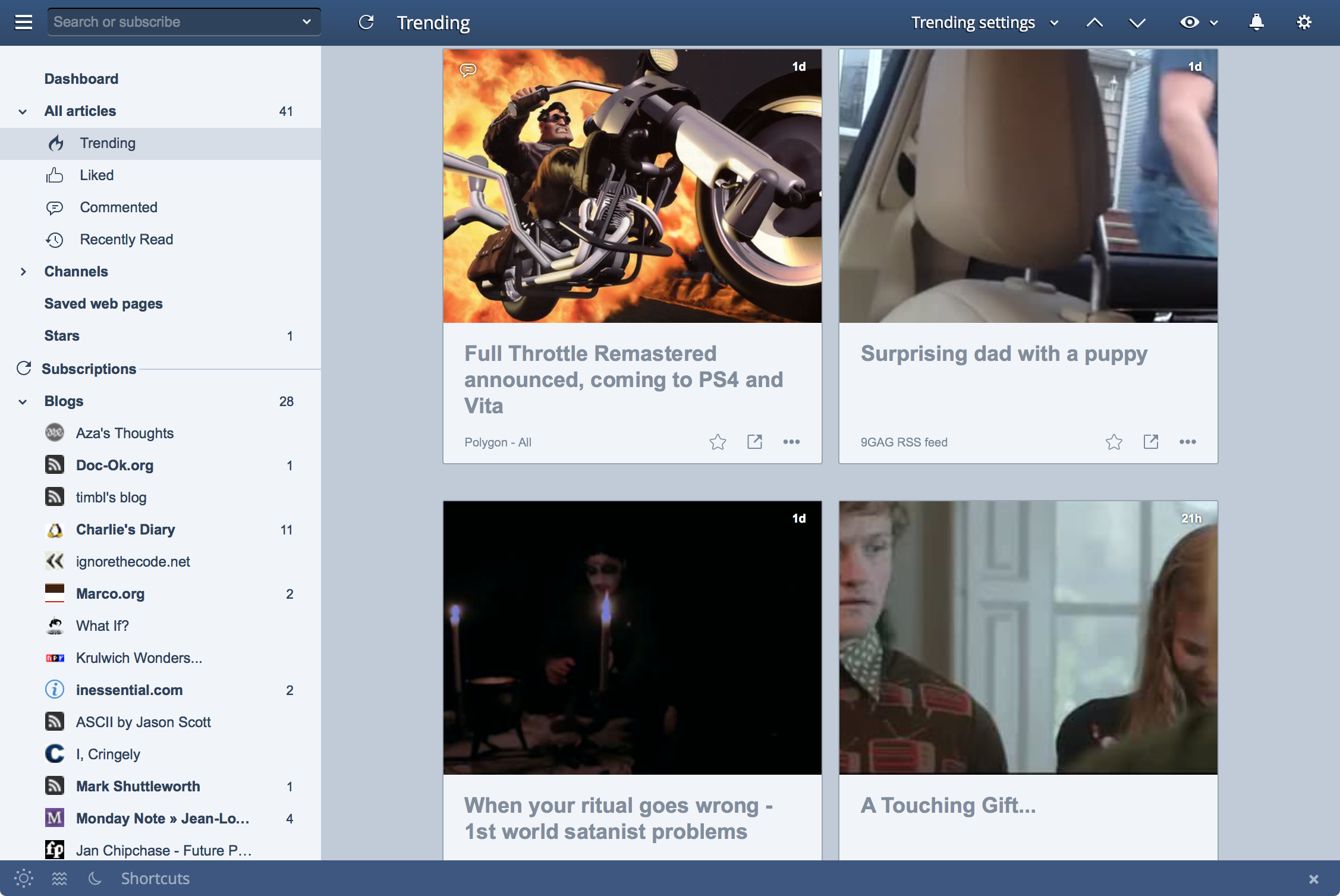Click the Polygon - All source link

498,442
